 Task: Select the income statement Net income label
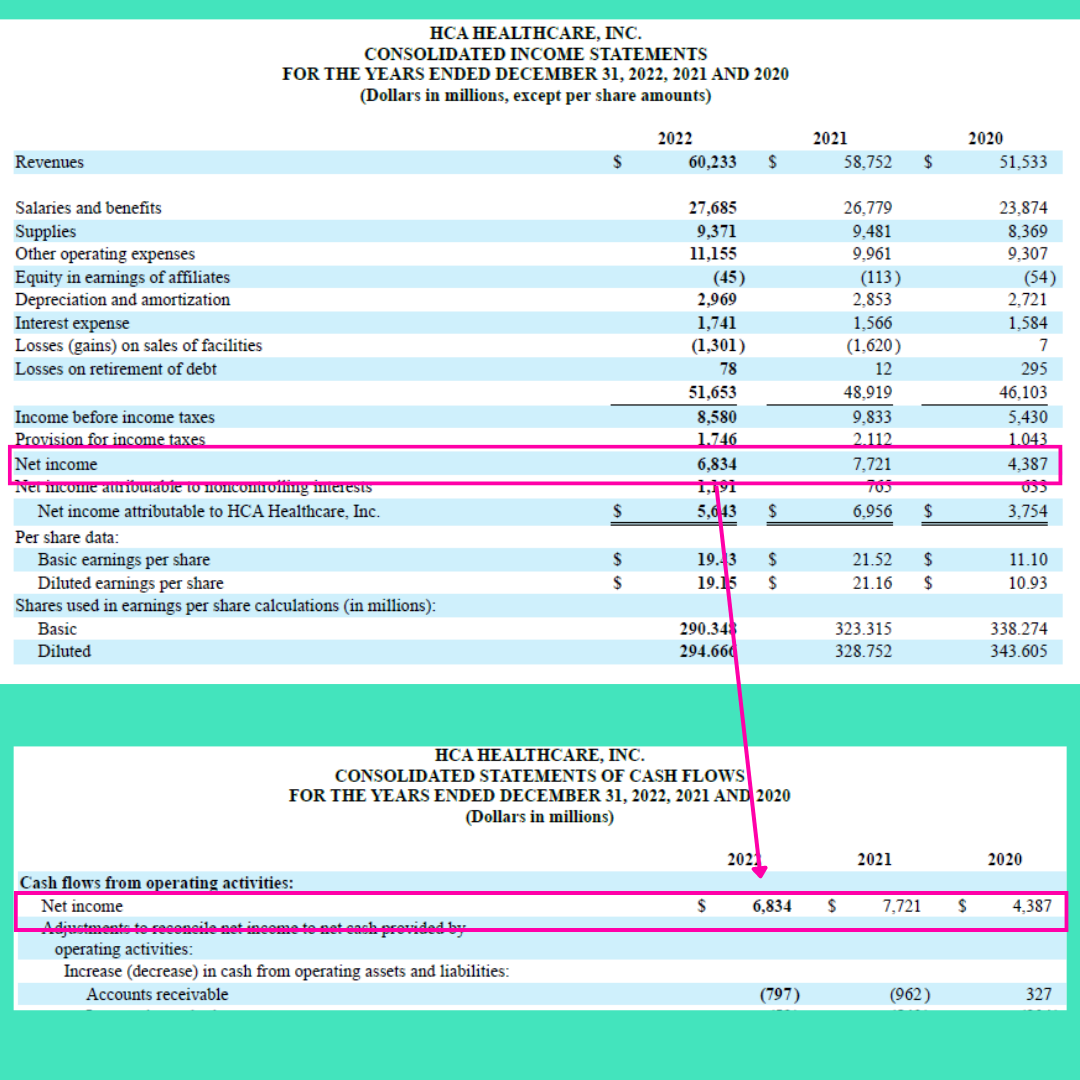[56, 465]
